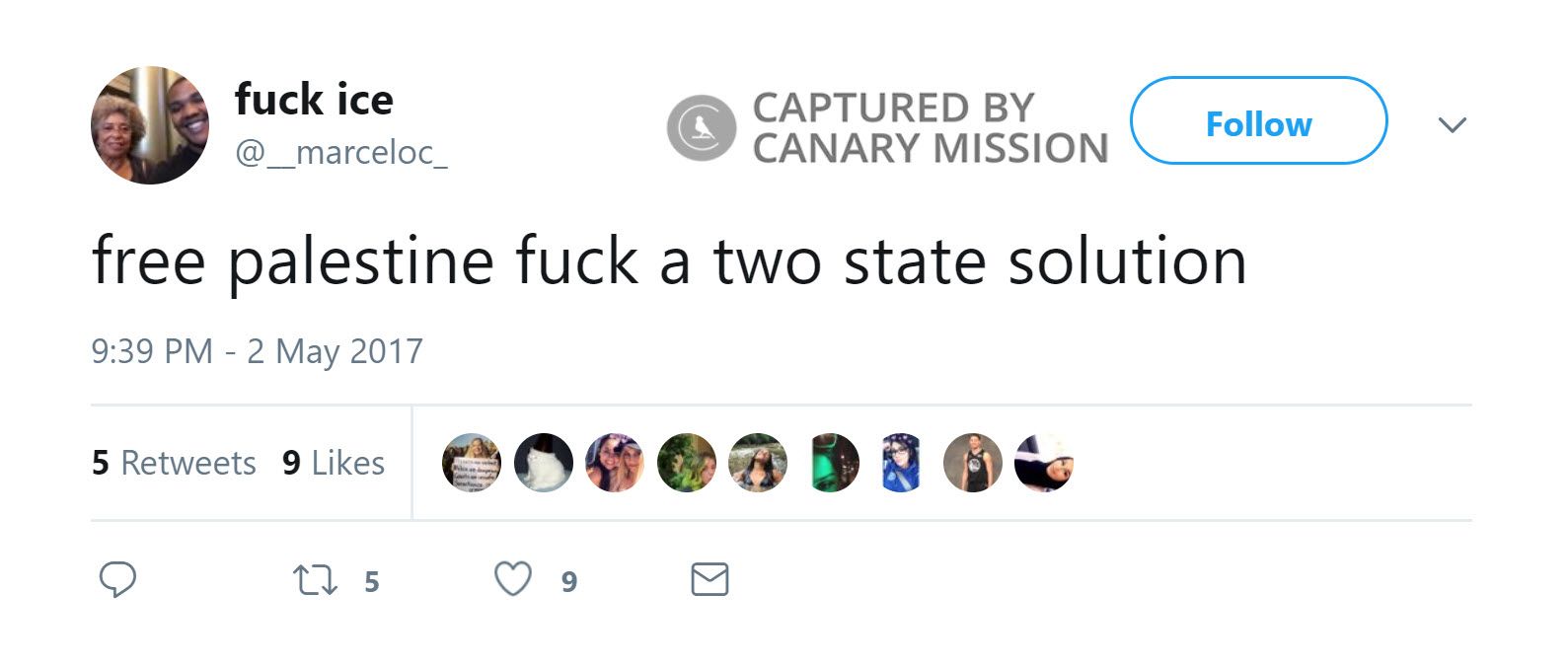Click the reply speech bubble icon
Screen dimensions: 1568x667
pos(117,579)
